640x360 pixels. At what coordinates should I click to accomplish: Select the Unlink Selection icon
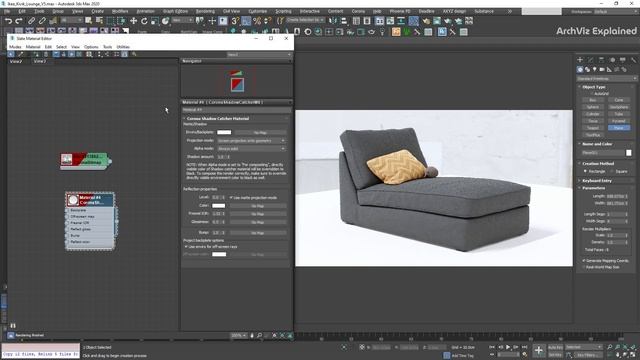pyautogui.click(x=42, y=20)
